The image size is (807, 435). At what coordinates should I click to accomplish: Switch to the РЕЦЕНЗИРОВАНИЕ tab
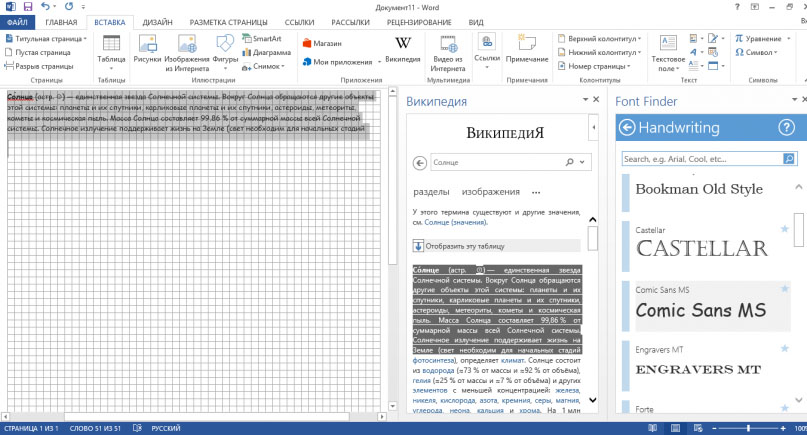[419, 22]
